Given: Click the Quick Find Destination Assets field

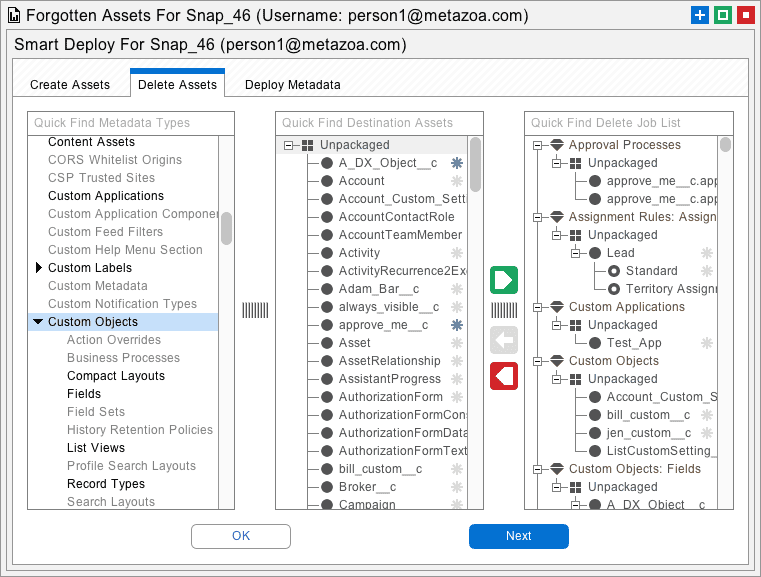Looking at the screenshot, I should point(380,123).
